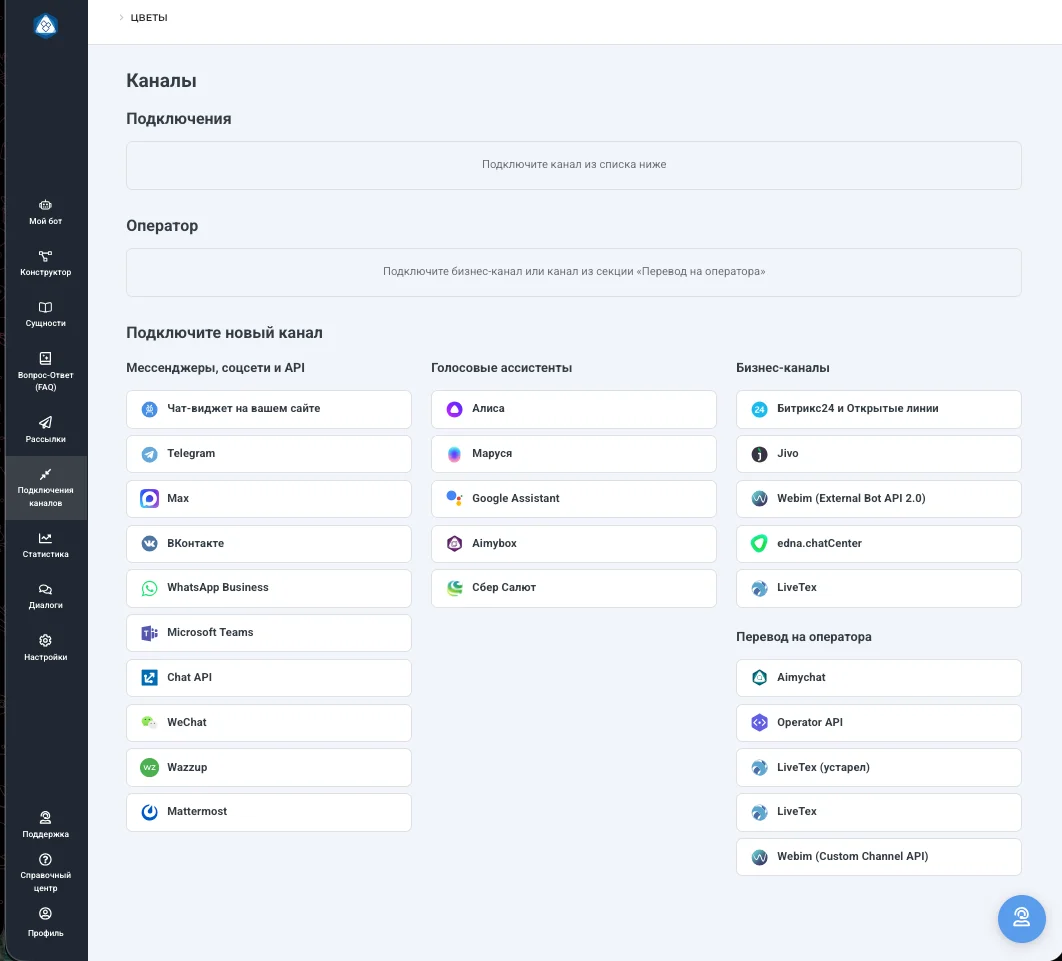Open Настройки in the sidebar
Screen dimensions: 1062x961
(45, 648)
